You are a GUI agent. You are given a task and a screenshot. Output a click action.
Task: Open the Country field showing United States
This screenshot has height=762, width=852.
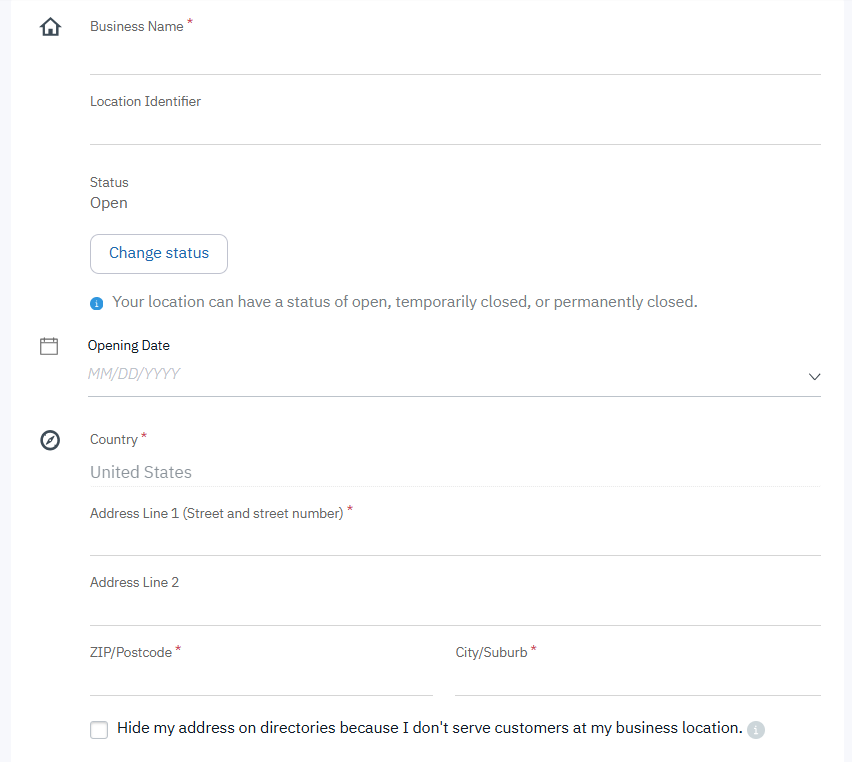454,472
